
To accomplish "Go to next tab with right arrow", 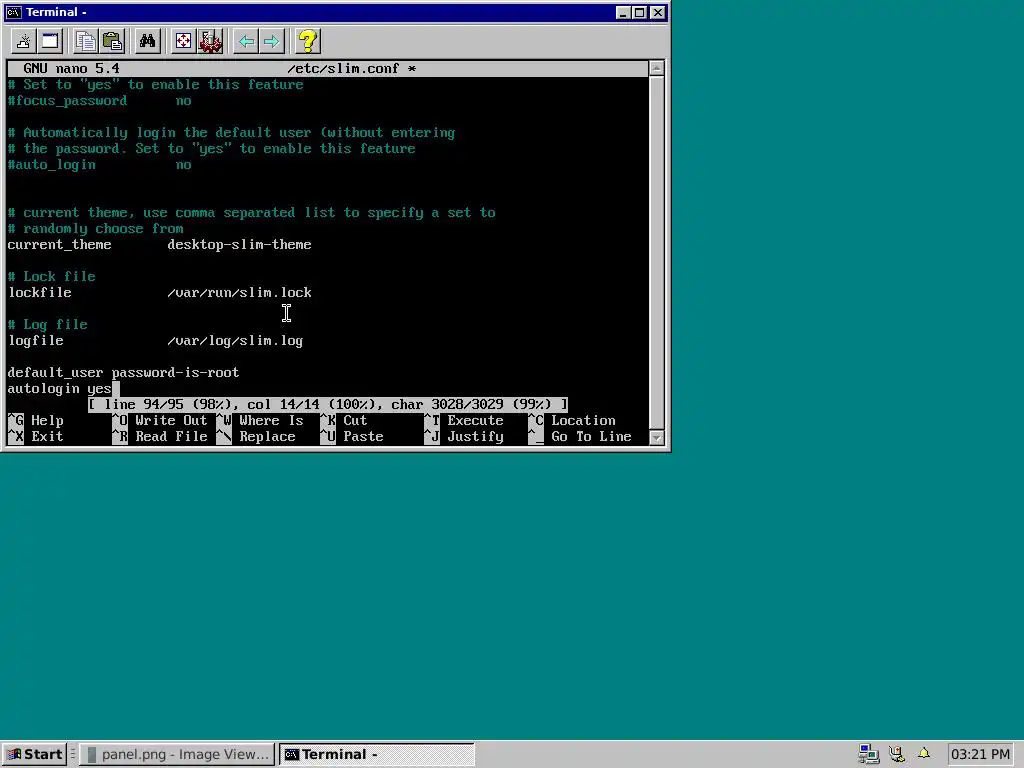I will point(272,42).
